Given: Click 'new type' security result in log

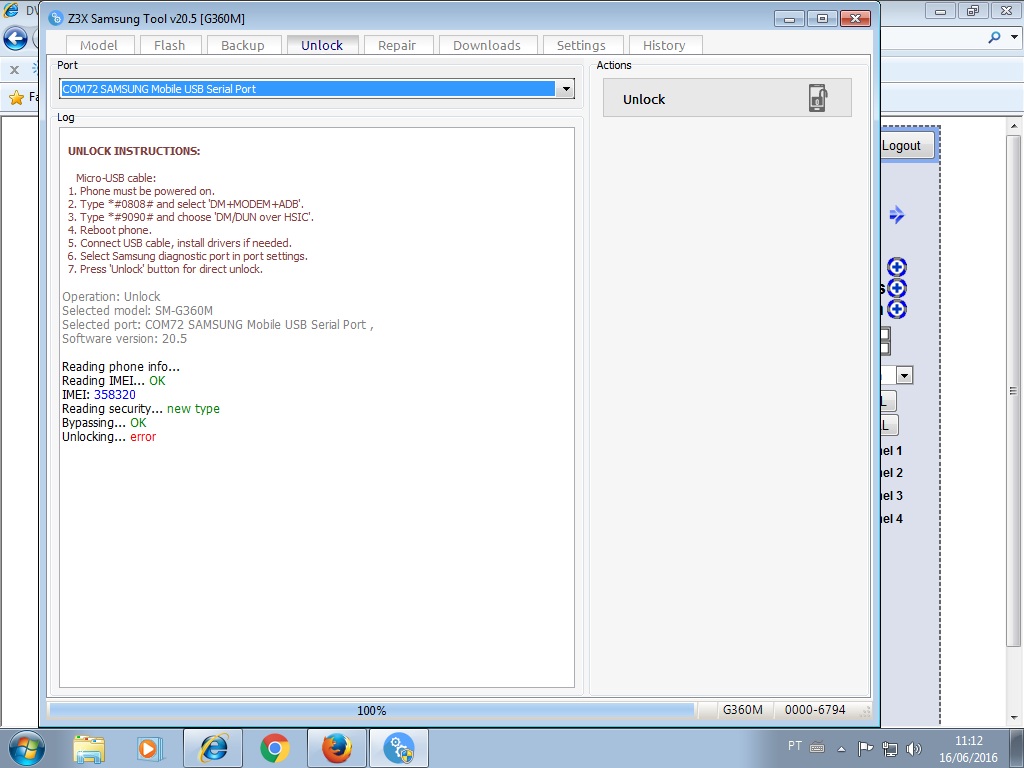Looking at the screenshot, I should point(193,409).
